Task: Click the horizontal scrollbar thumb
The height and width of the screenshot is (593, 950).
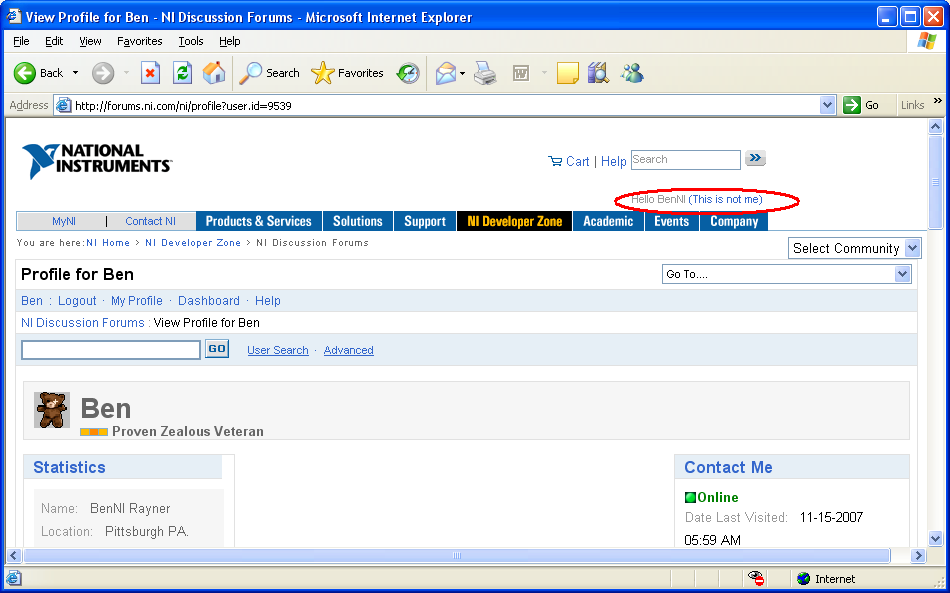Action: tap(457, 555)
